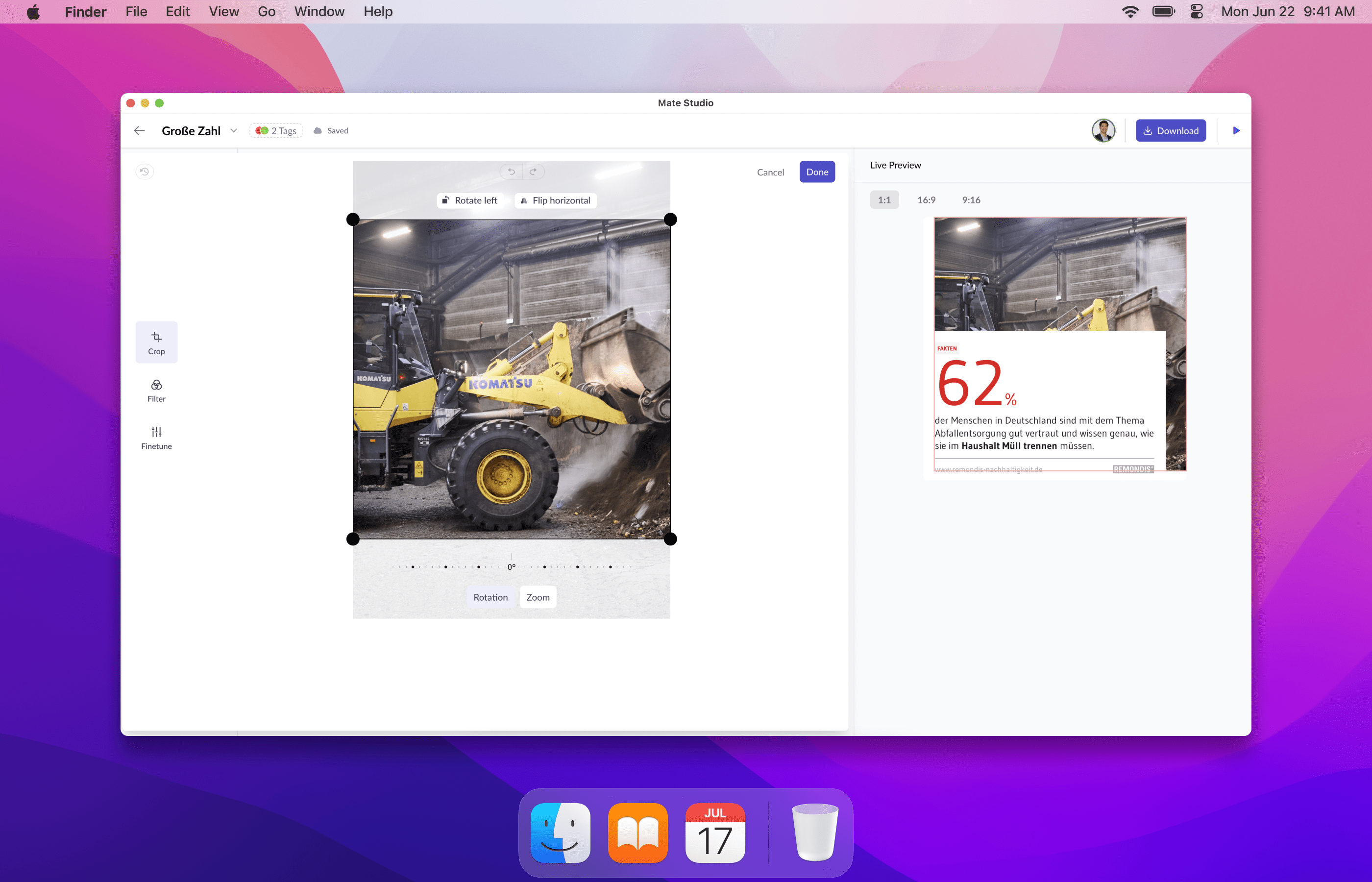Download the design
Image resolution: width=1372 pixels, height=882 pixels.
point(1171,130)
